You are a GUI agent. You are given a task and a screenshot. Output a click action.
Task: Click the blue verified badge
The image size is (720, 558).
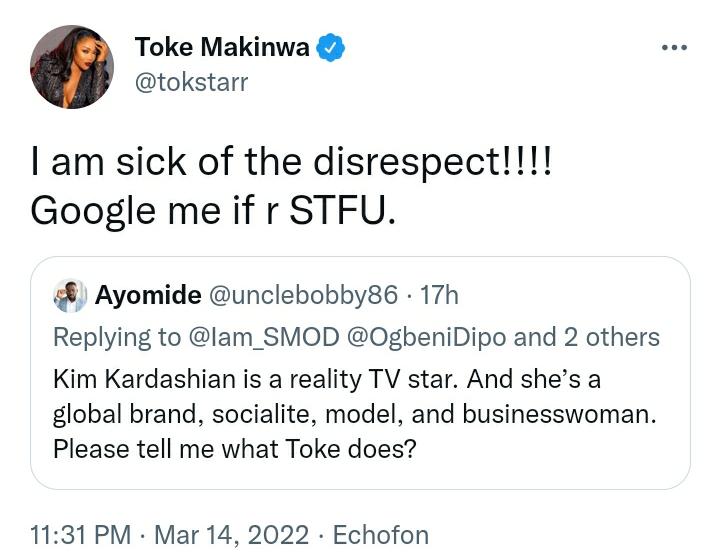(x=332, y=47)
